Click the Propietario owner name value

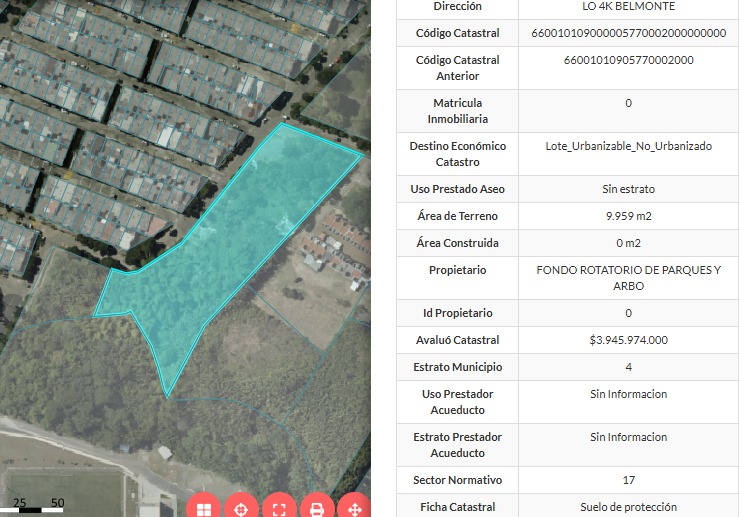tap(628, 278)
